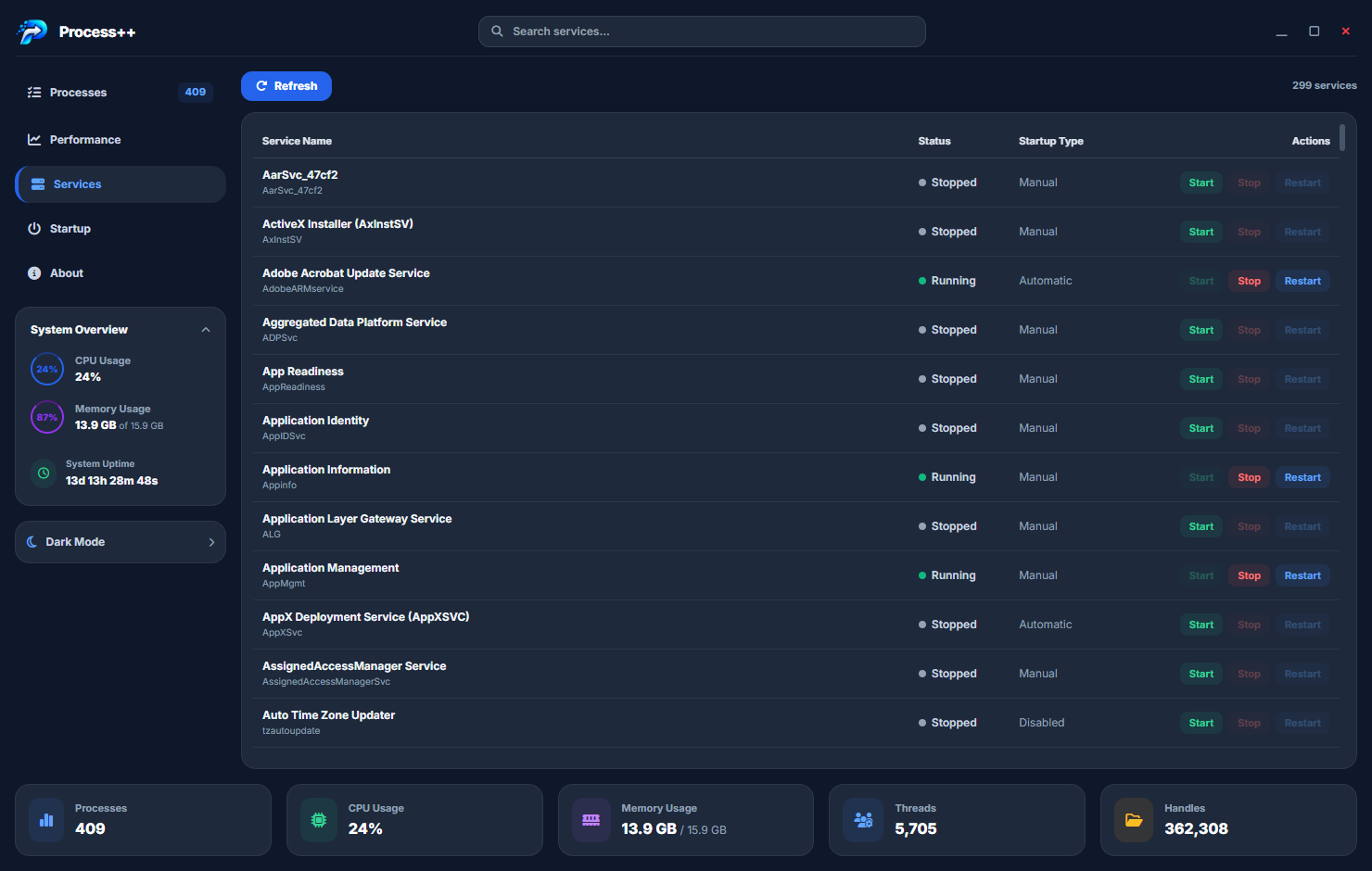Start the AppX Deployment Service
The height and width of the screenshot is (871, 1372).
click(x=1201, y=625)
